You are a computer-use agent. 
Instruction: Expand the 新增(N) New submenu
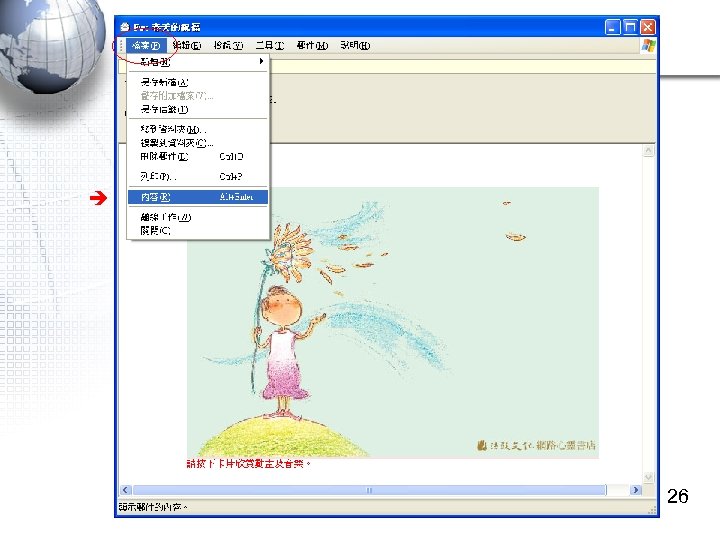pos(198,62)
